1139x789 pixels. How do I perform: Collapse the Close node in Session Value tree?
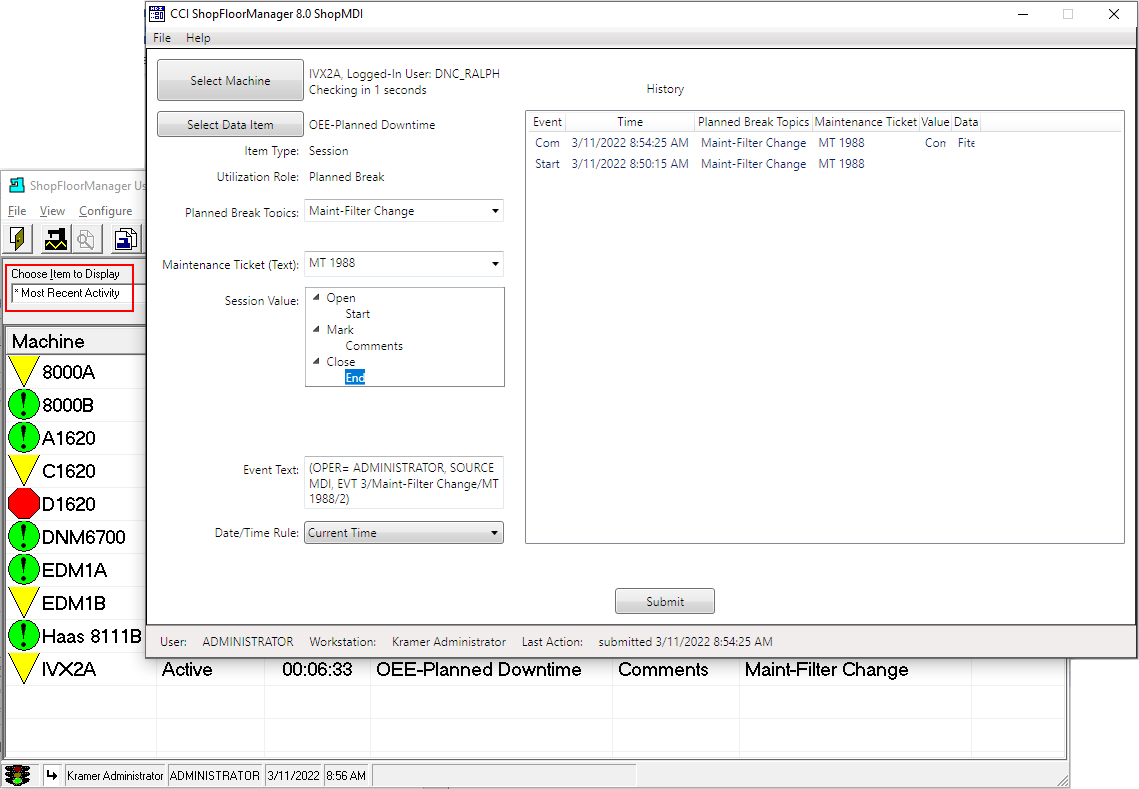(316, 361)
